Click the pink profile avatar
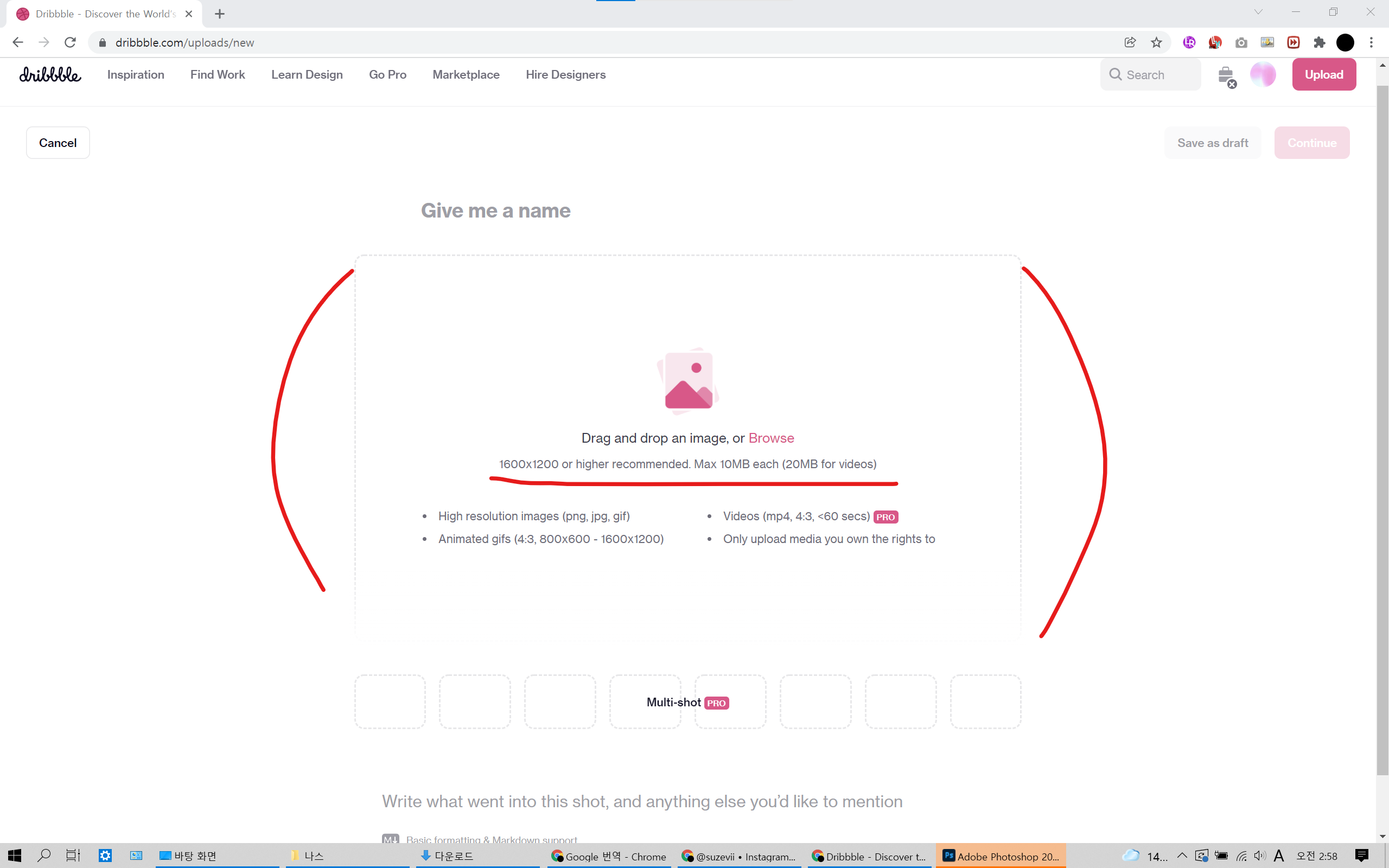 [1263, 75]
